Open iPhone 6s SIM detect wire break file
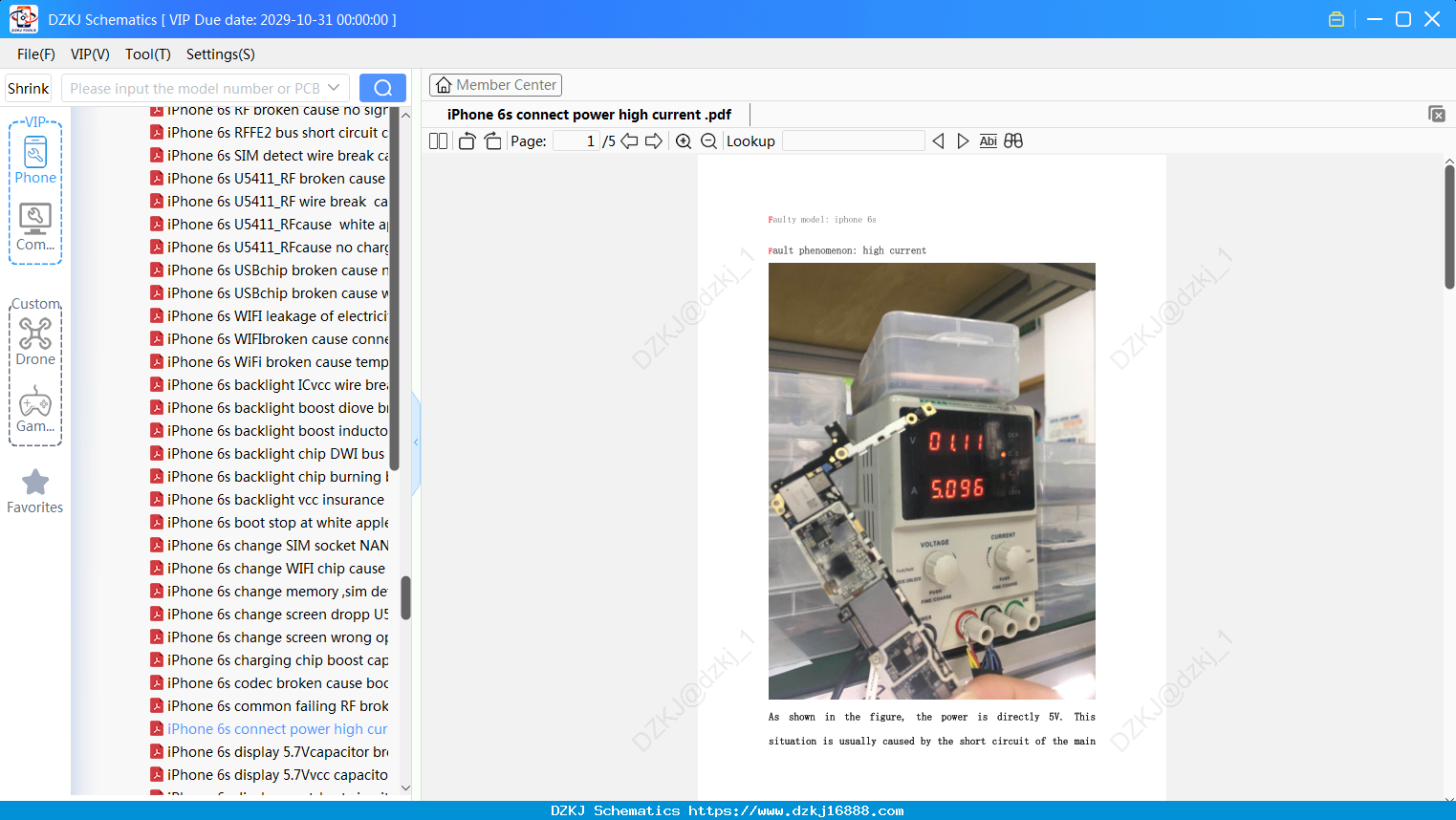The height and width of the screenshot is (820, 1456). point(277,156)
